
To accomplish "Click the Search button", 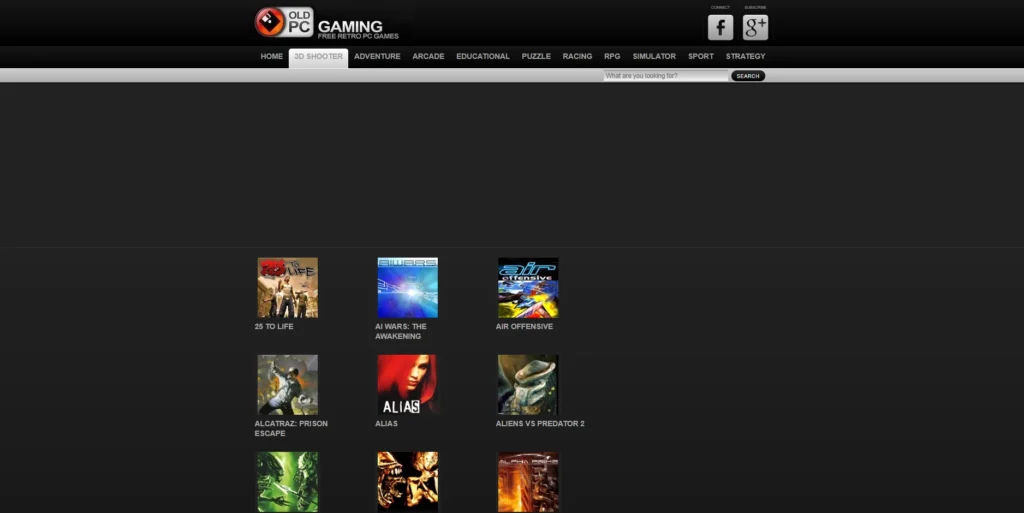I will [x=748, y=76].
